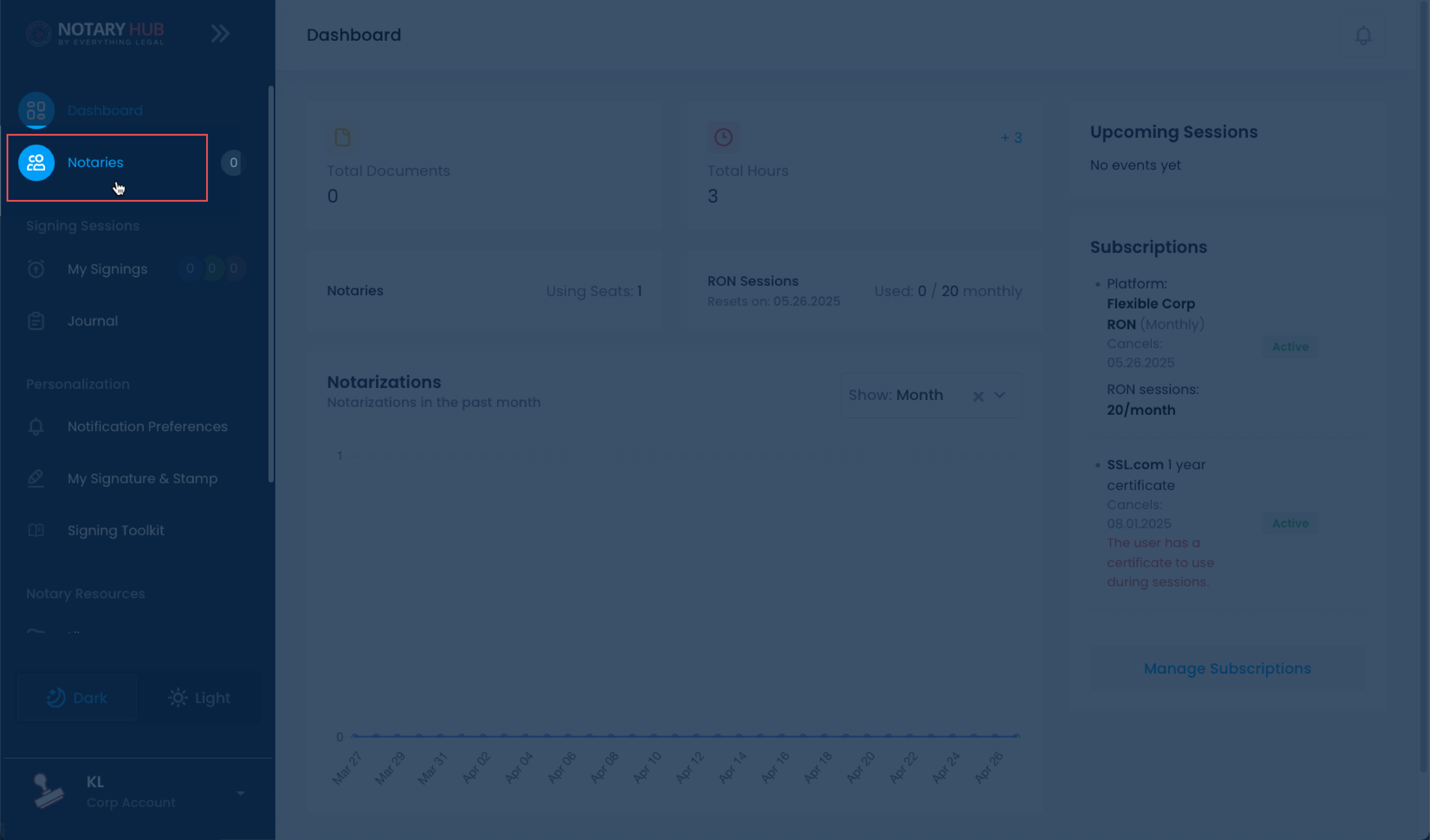Open the Notaries people icon

tap(36, 163)
